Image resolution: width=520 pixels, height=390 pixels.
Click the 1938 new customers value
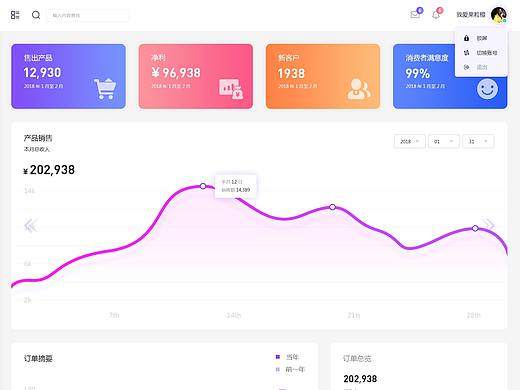click(291, 73)
